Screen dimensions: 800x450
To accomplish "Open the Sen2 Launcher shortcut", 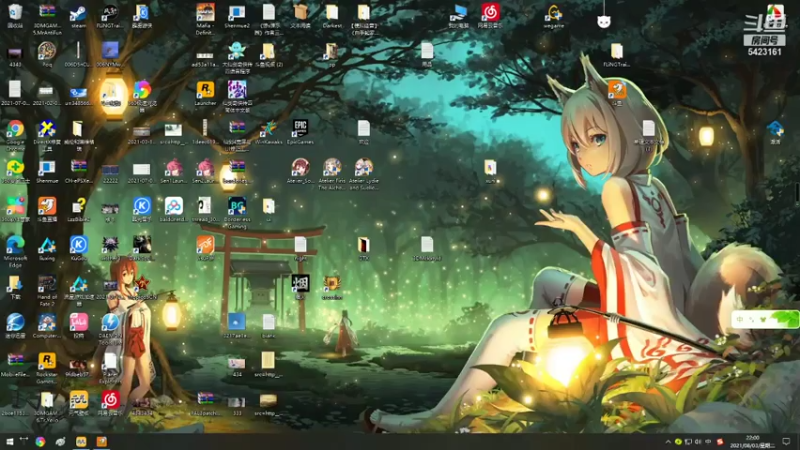I will 205,171.
